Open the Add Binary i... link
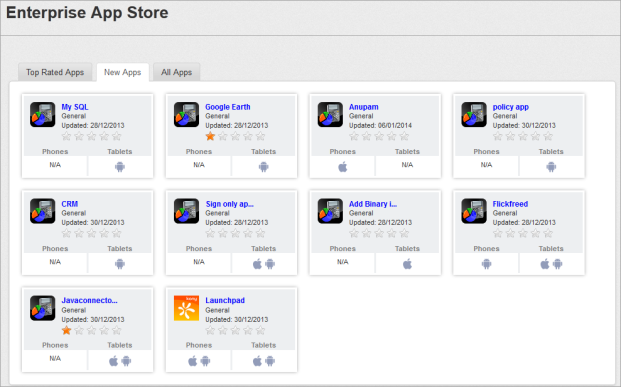Image resolution: width=621 pixels, height=387 pixels. coord(373,204)
